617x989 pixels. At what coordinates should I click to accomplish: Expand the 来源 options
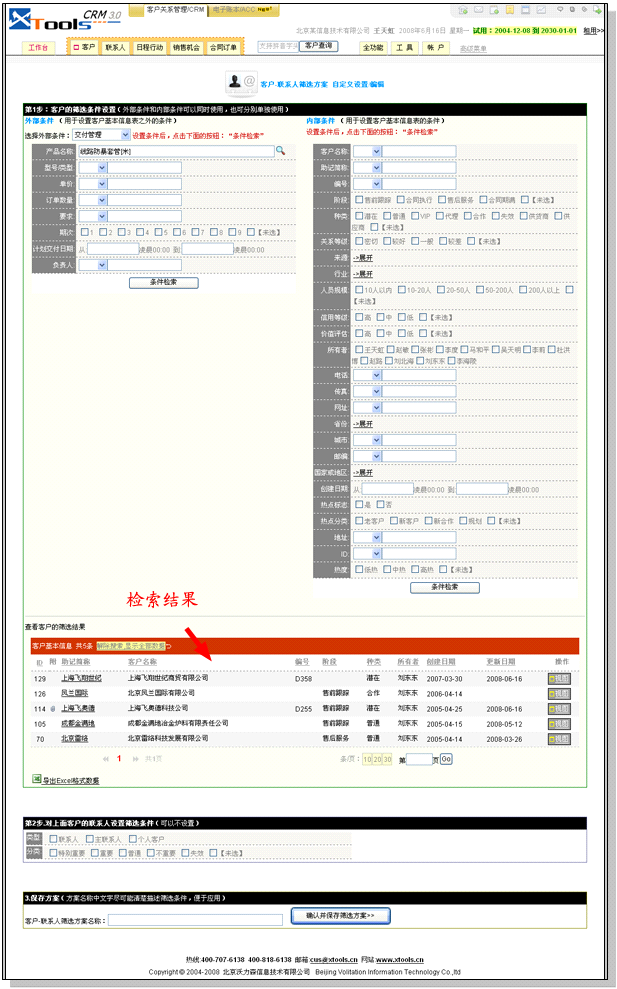[x=362, y=258]
